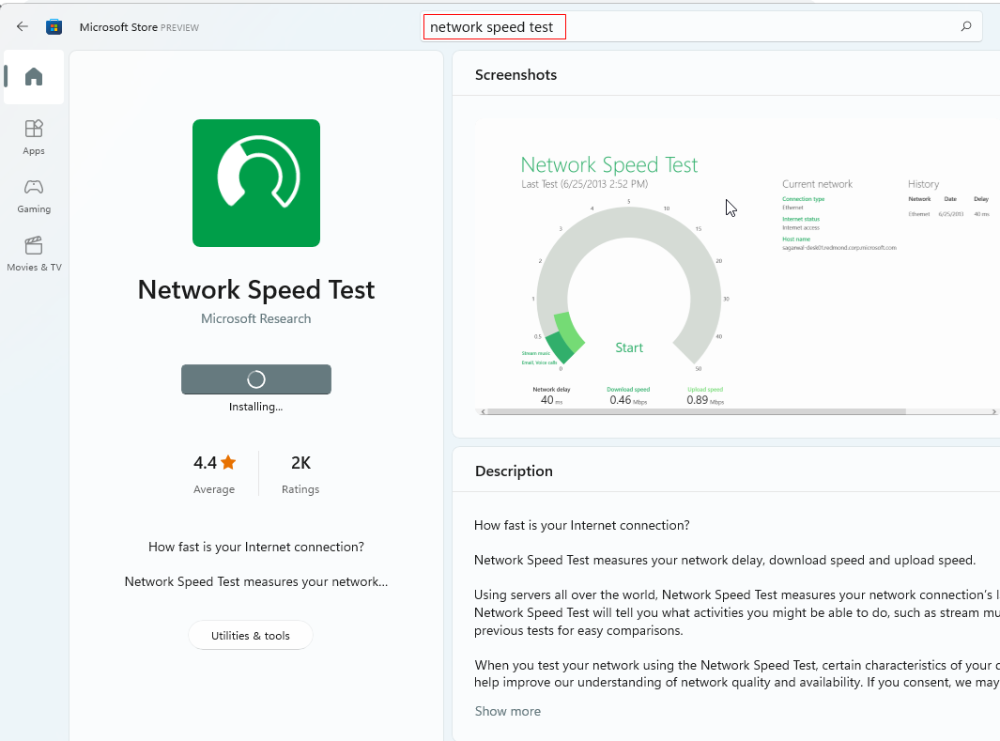
Task: Click the search box with 'network speed test'
Action: click(x=702, y=27)
